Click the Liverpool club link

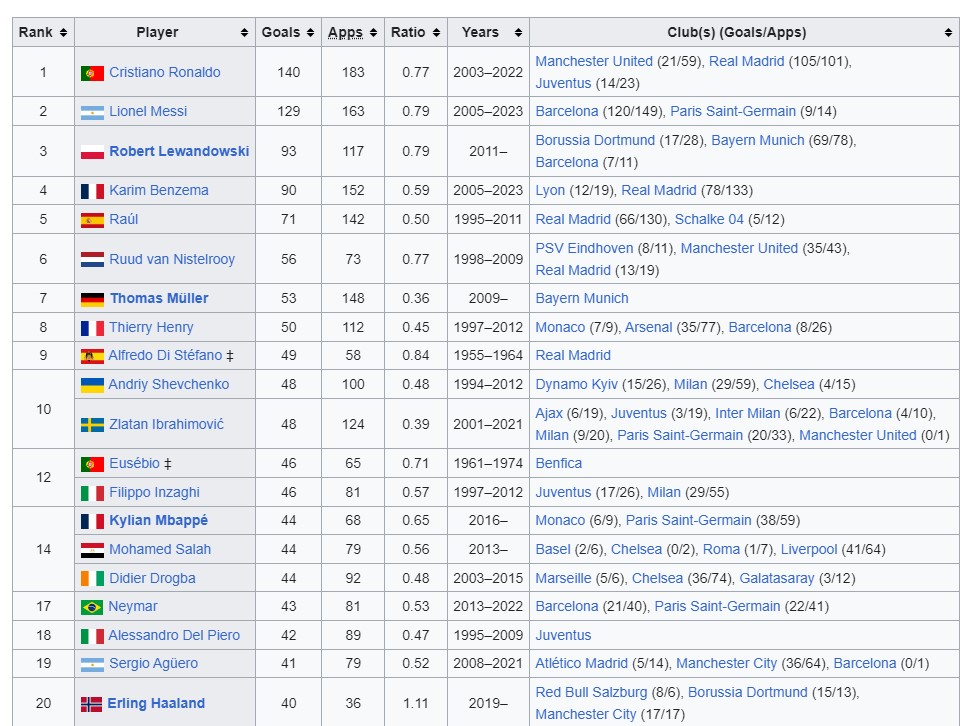pyautogui.click(x=809, y=550)
